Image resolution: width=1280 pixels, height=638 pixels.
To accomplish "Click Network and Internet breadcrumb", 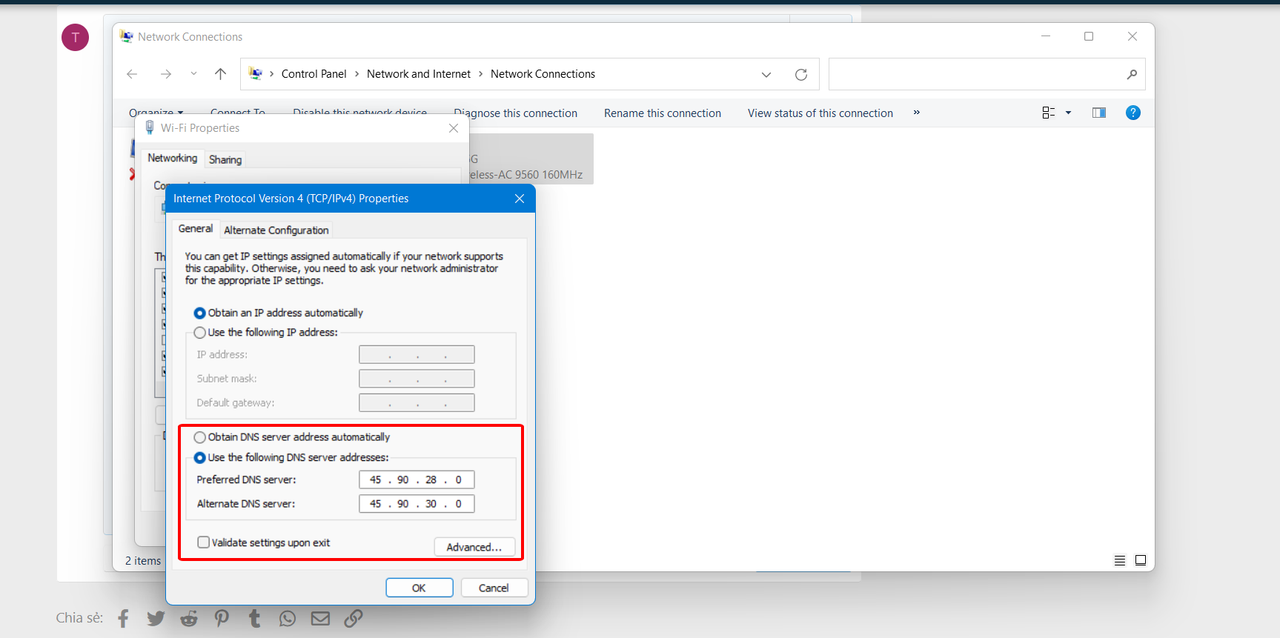I will (x=419, y=74).
